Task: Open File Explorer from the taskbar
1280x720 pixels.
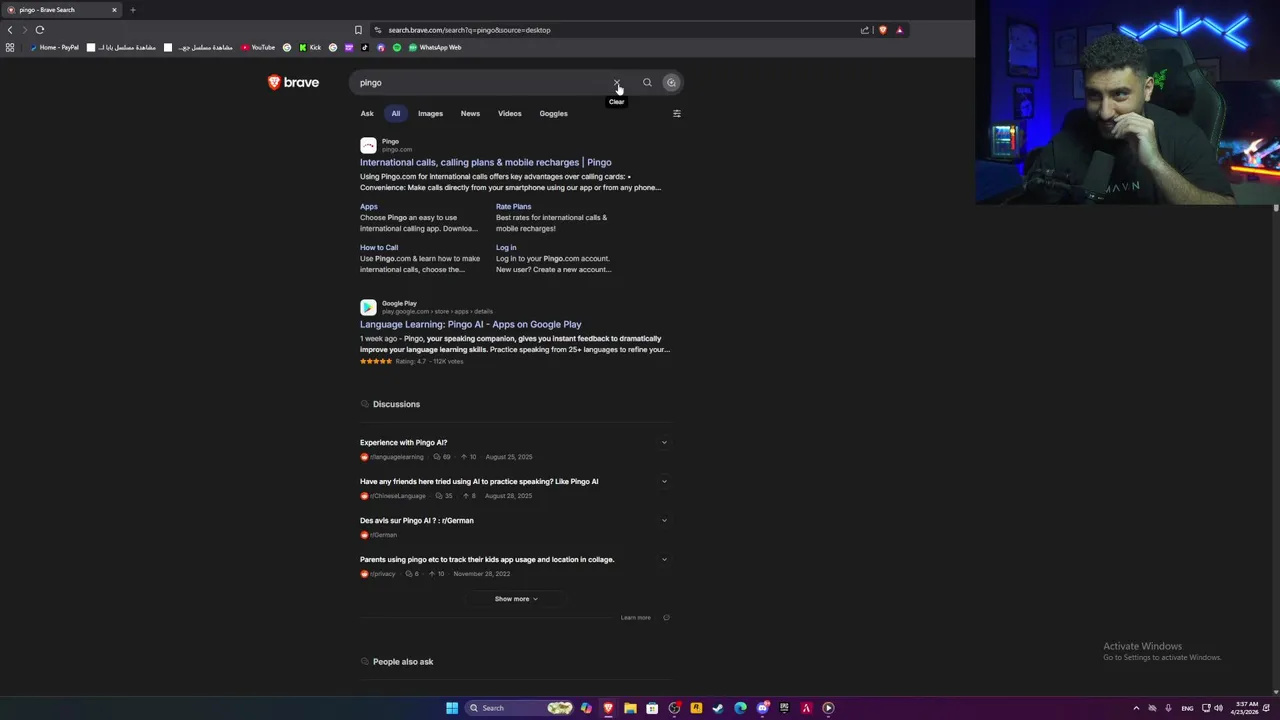Action: coord(630,708)
